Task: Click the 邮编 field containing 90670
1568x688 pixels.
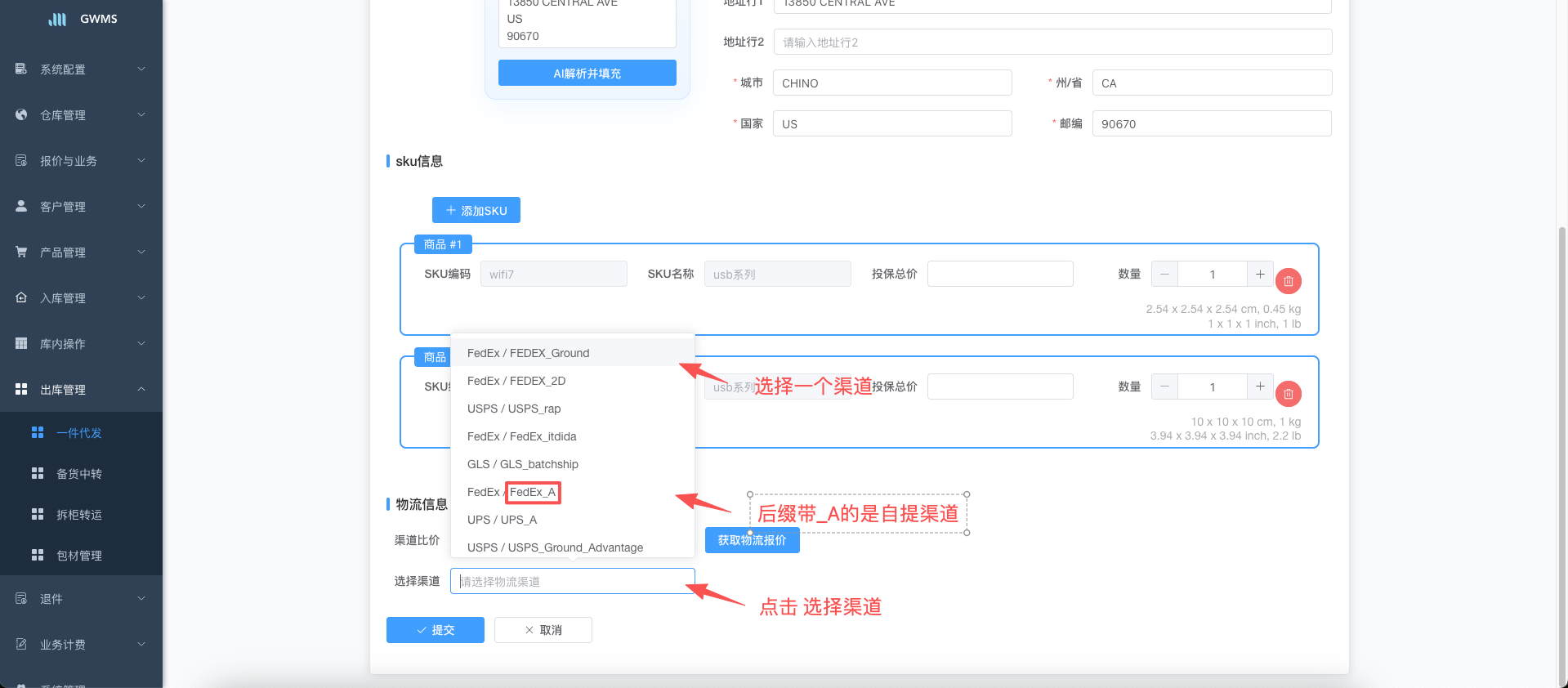Action: [x=1212, y=123]
